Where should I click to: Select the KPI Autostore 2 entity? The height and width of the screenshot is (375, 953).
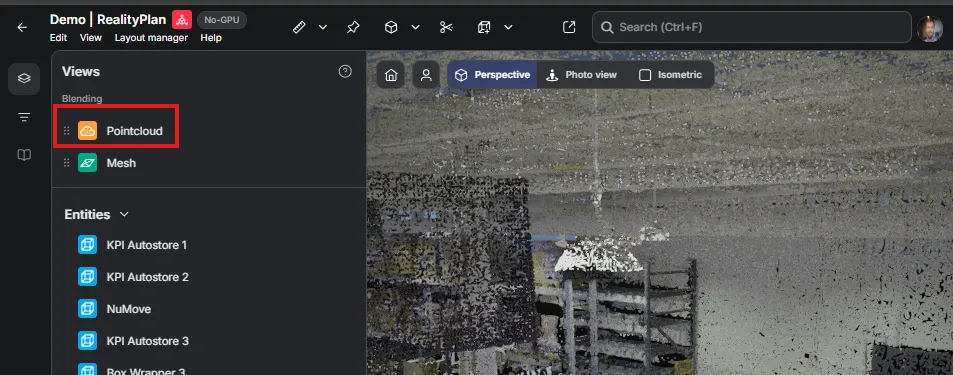(x=148, y=277)
